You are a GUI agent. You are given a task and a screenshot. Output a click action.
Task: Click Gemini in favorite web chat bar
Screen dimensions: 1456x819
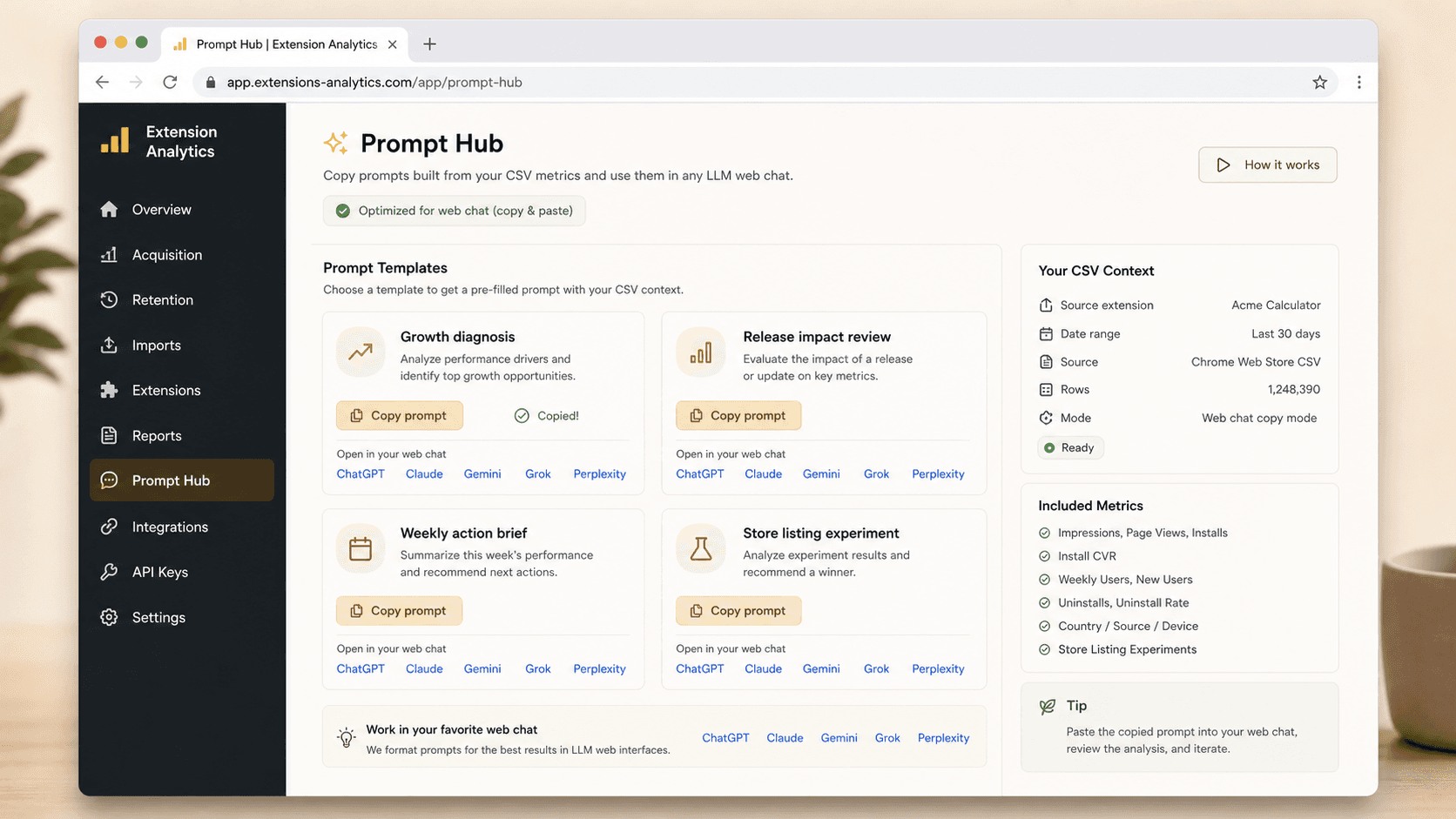coord(839,738)
